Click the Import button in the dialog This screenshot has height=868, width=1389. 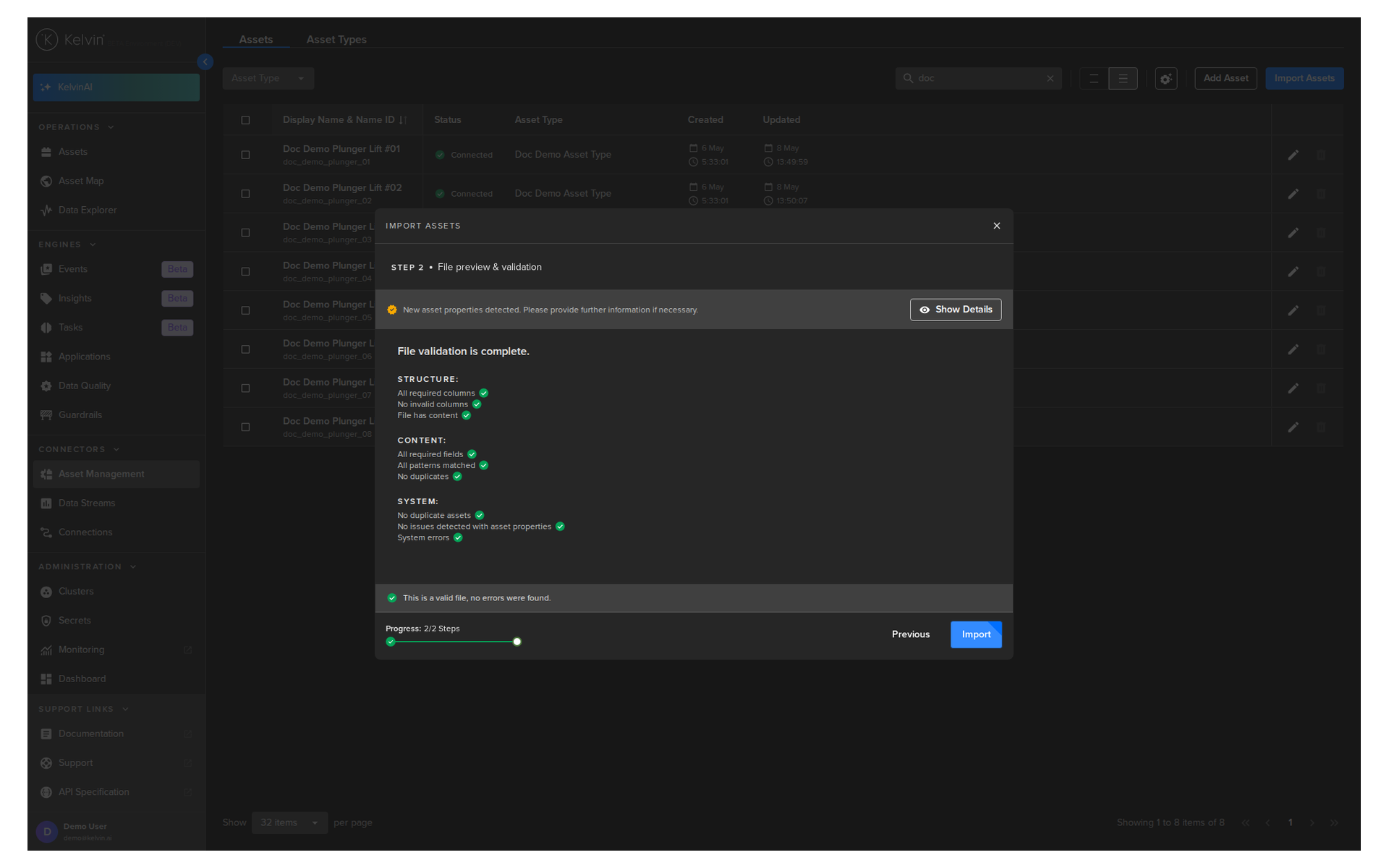(976, 634)
